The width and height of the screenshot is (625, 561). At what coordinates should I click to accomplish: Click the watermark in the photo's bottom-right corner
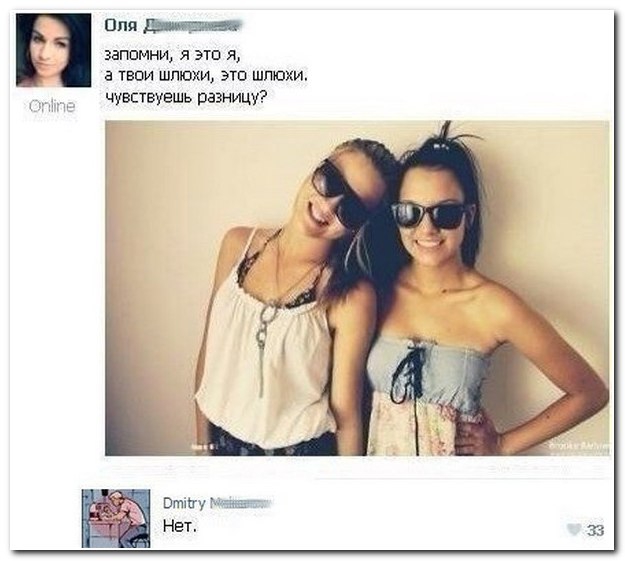(579, 446)
